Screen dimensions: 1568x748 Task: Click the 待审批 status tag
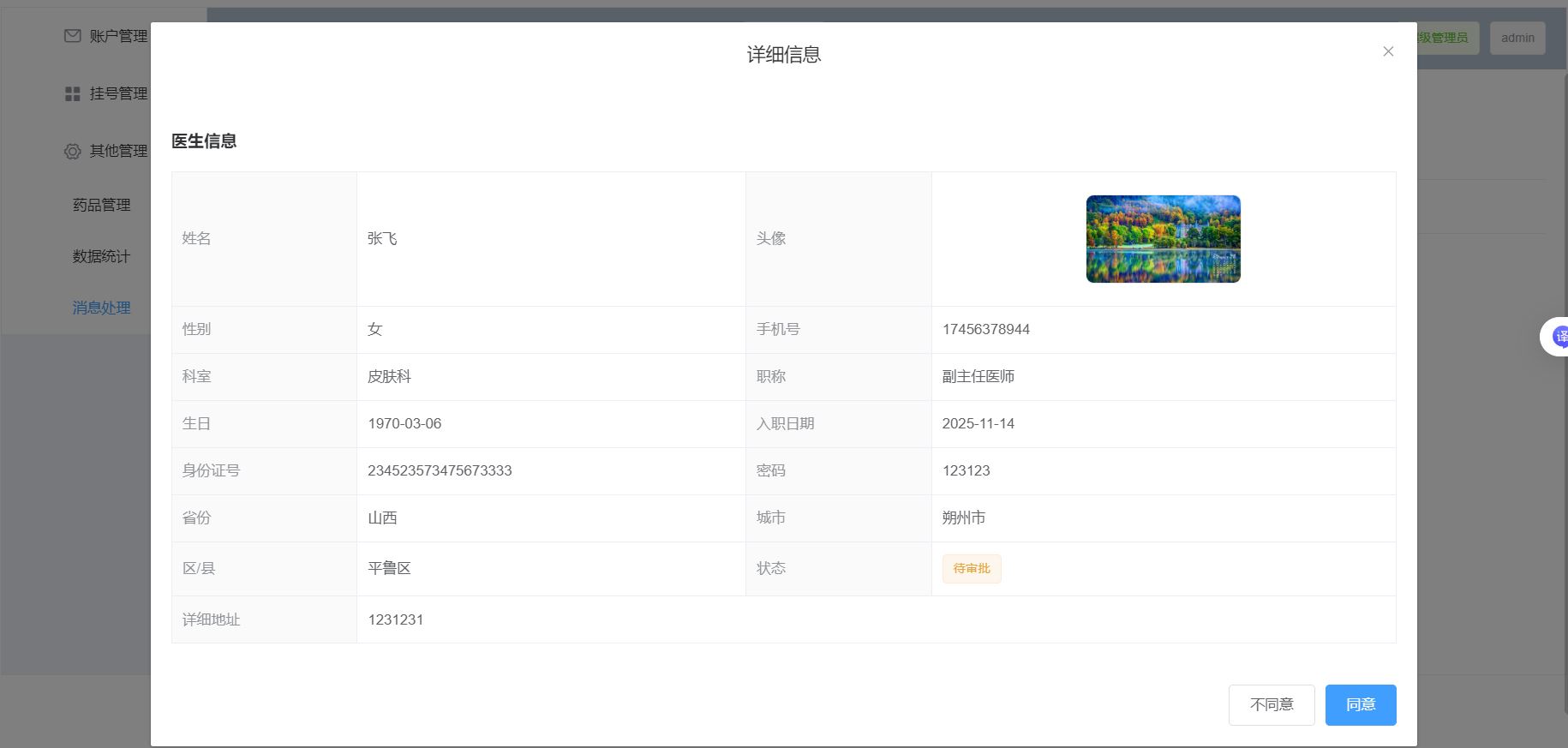(971, 569)
